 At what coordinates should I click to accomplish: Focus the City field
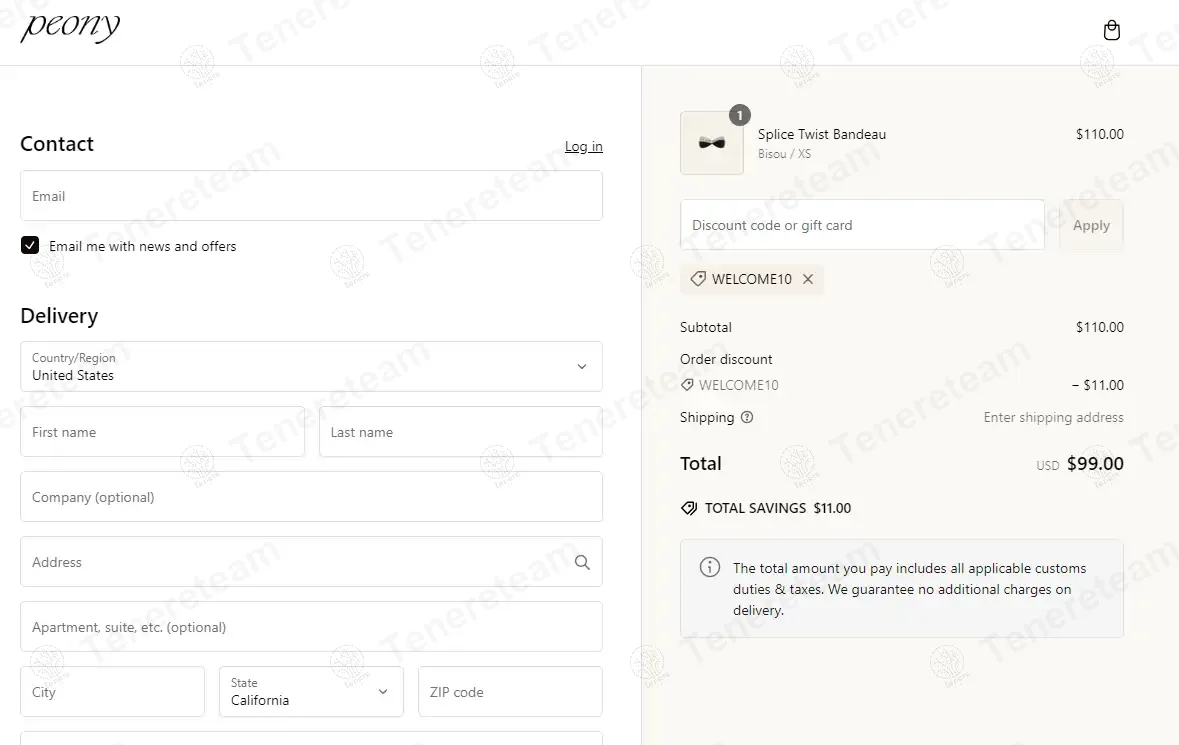point(112,692)
